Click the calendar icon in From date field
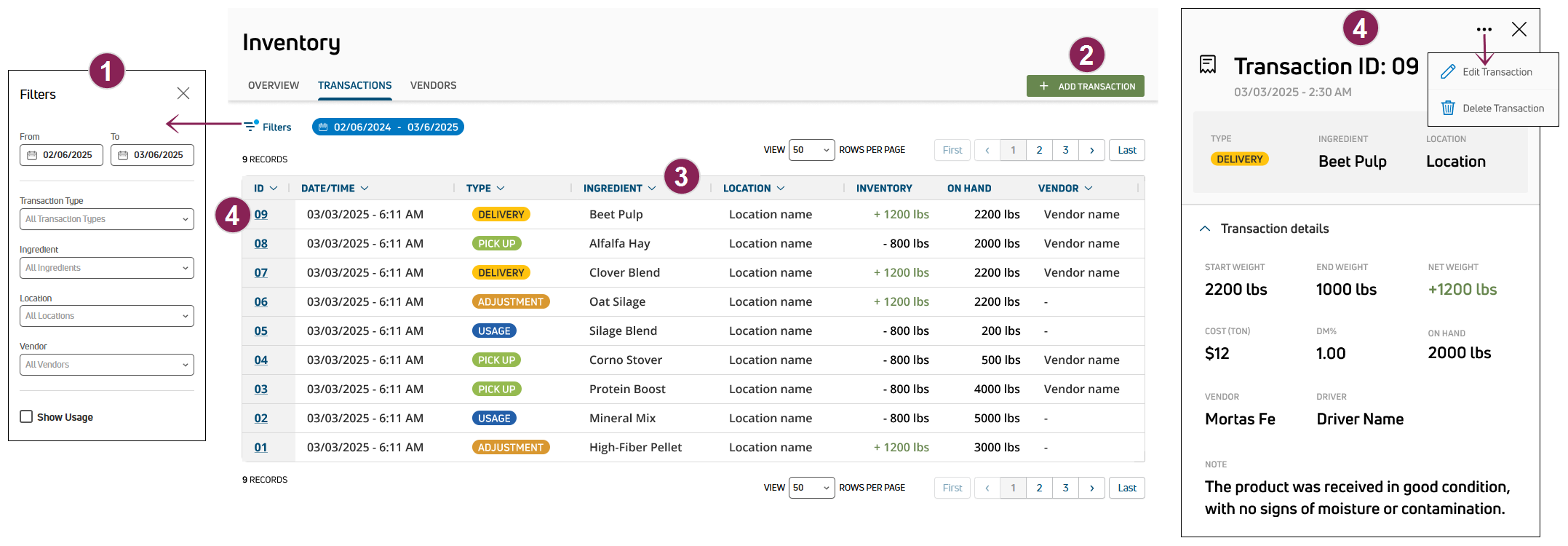This screenshot has height=546, width=1568. pyautogui.click(x=32, y=155)
